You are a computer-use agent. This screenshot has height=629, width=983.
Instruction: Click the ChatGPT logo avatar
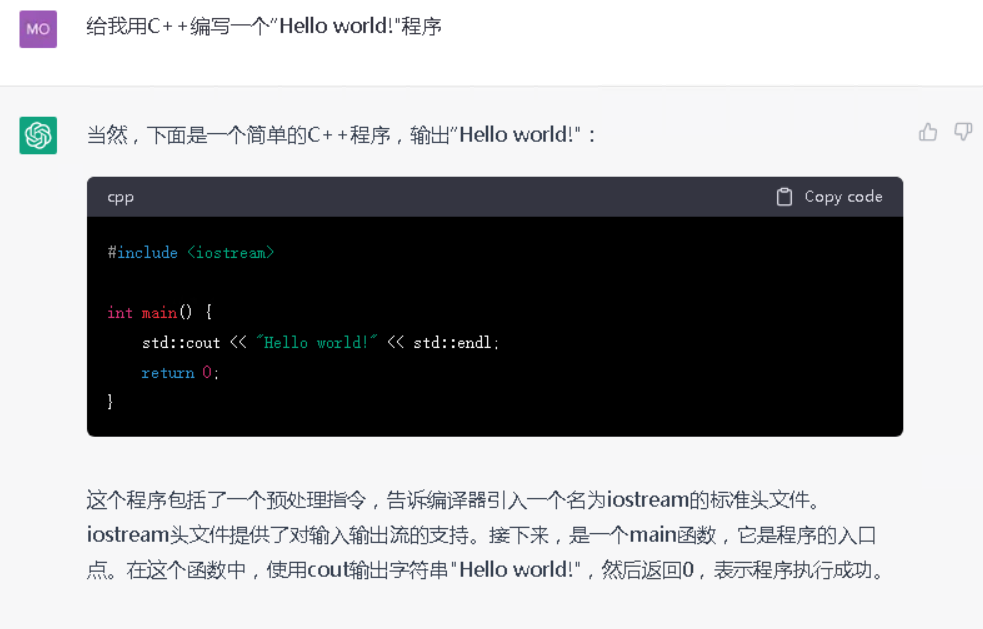(x=38, y=135)
